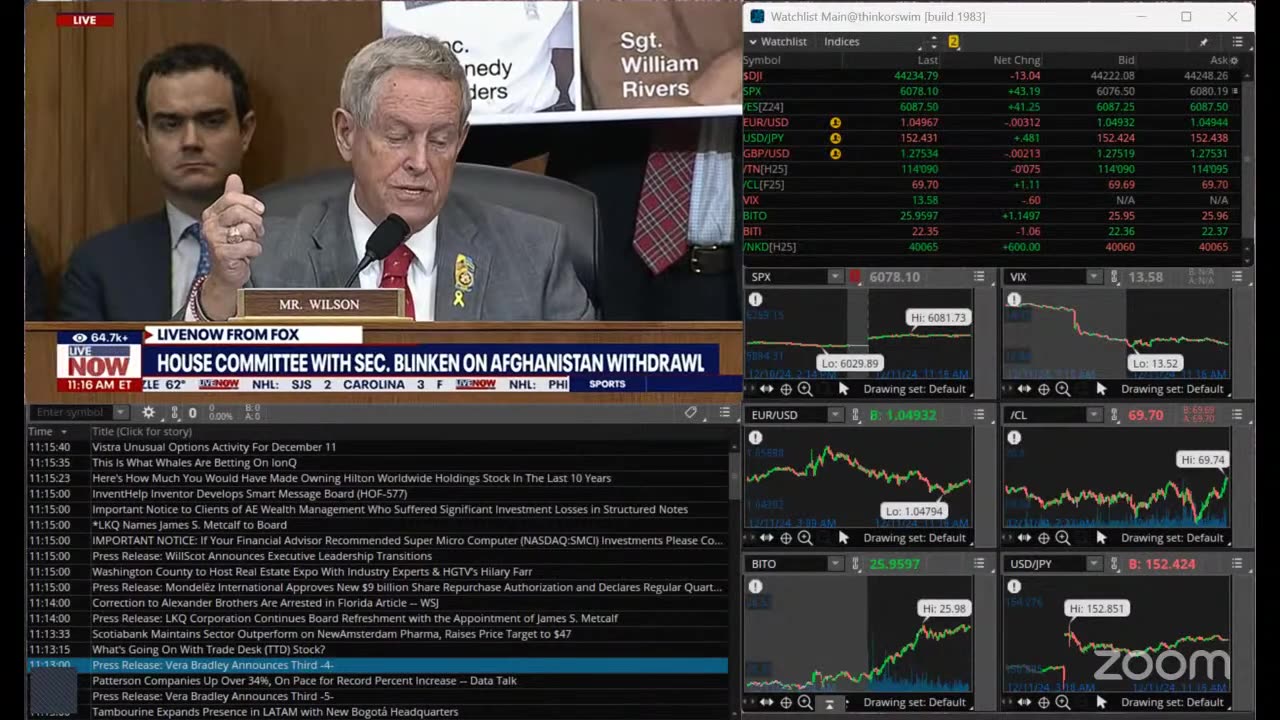
Task: Click VIX chart Drawing set: Default
Action: (x=1172, y=389)
